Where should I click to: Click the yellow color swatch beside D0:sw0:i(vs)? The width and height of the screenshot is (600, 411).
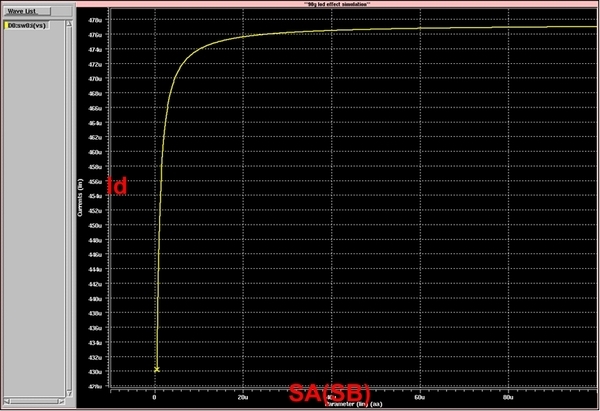tap(7, 26)
